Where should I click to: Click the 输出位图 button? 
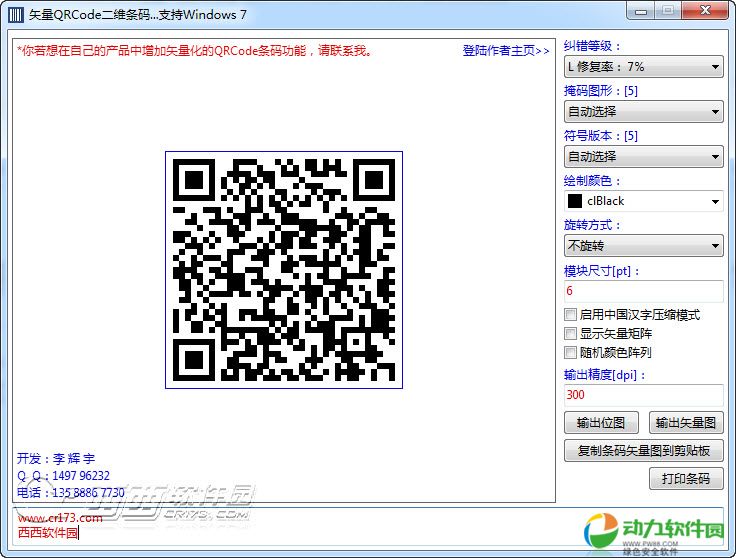click(x=601, y=423)
